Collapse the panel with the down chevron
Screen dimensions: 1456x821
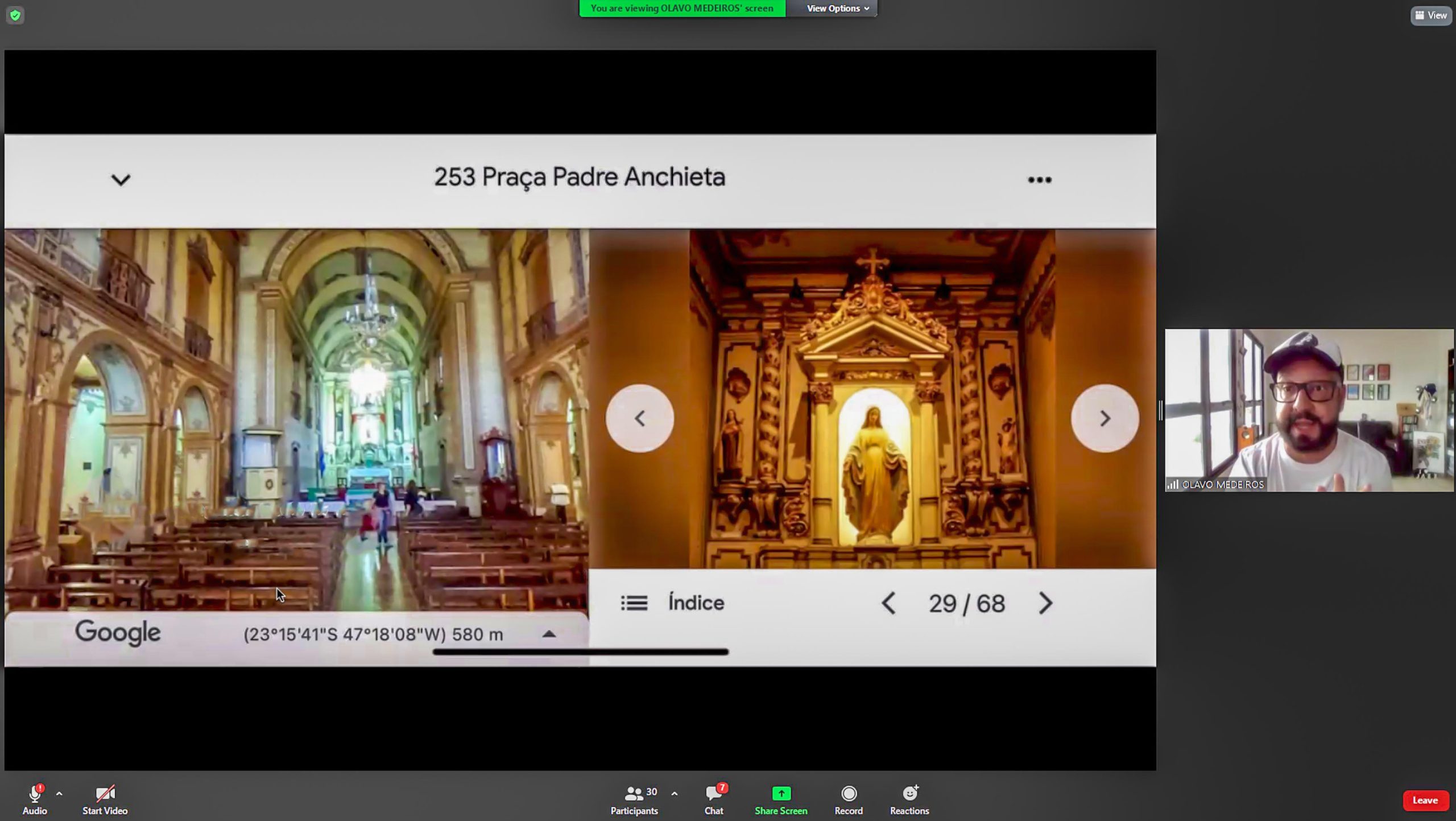point(121,180)
